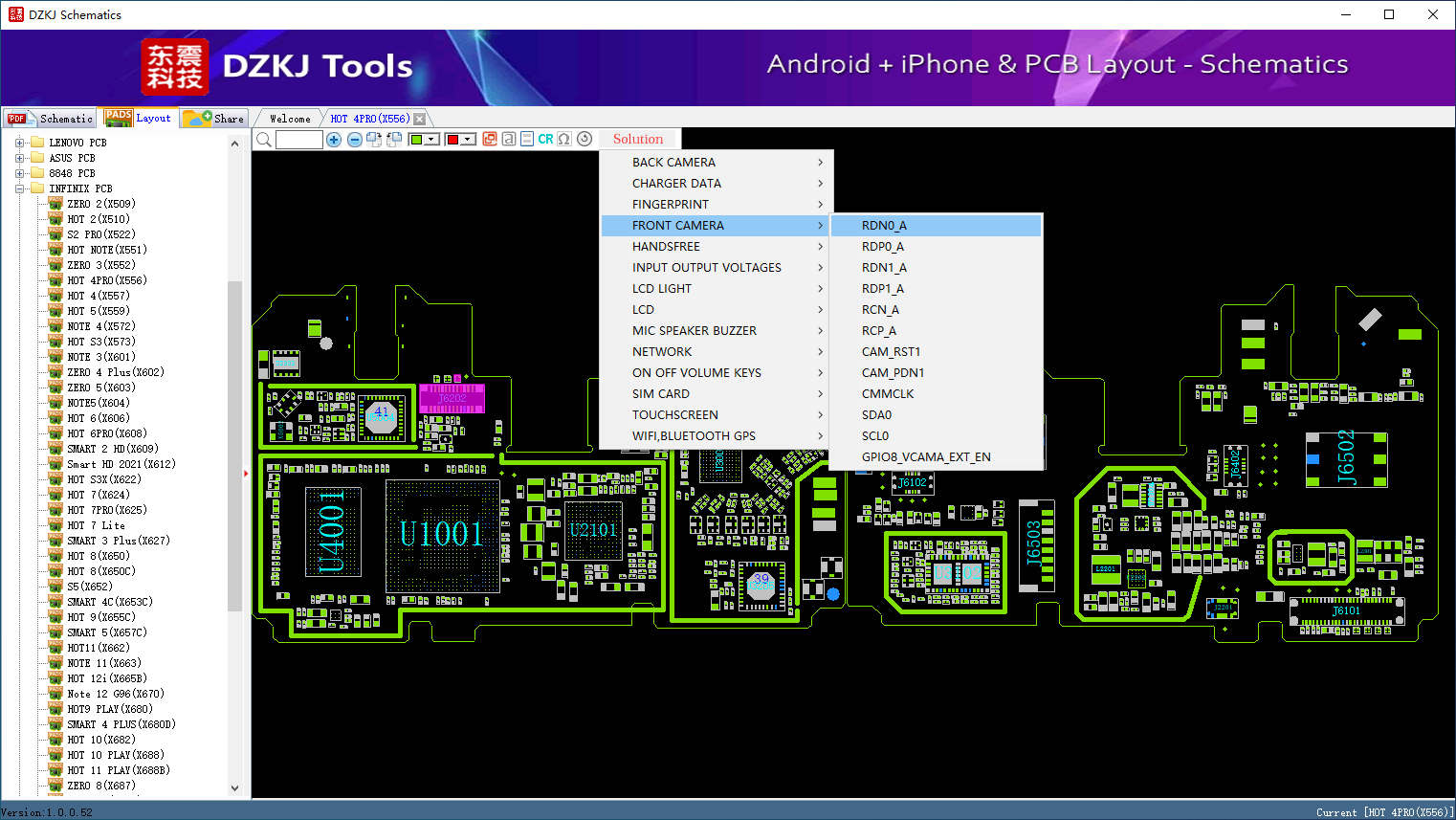
Task: Click the ZERO 4 Plus(X602) board icon
Action: click(x=55, y=372)
